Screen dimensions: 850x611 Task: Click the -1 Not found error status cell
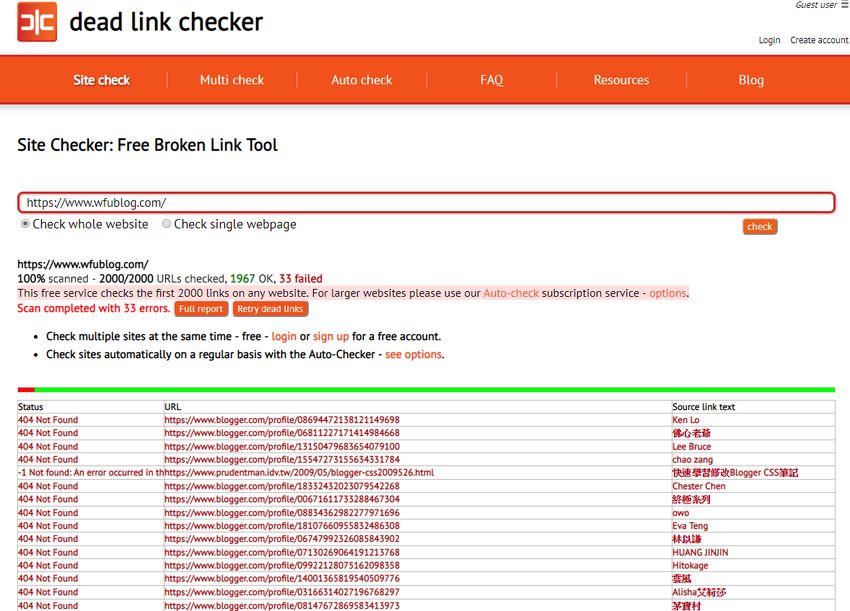(x=91, y=473)
